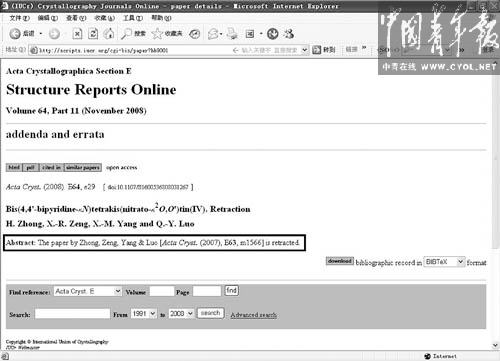Print the page with the printer icon

tap(232, 34)
